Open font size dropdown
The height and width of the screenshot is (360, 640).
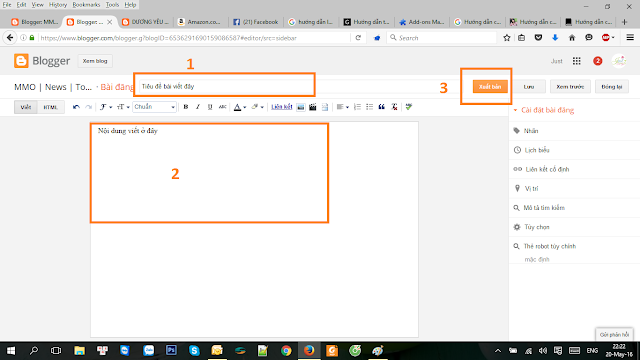[x=123, y=107]
